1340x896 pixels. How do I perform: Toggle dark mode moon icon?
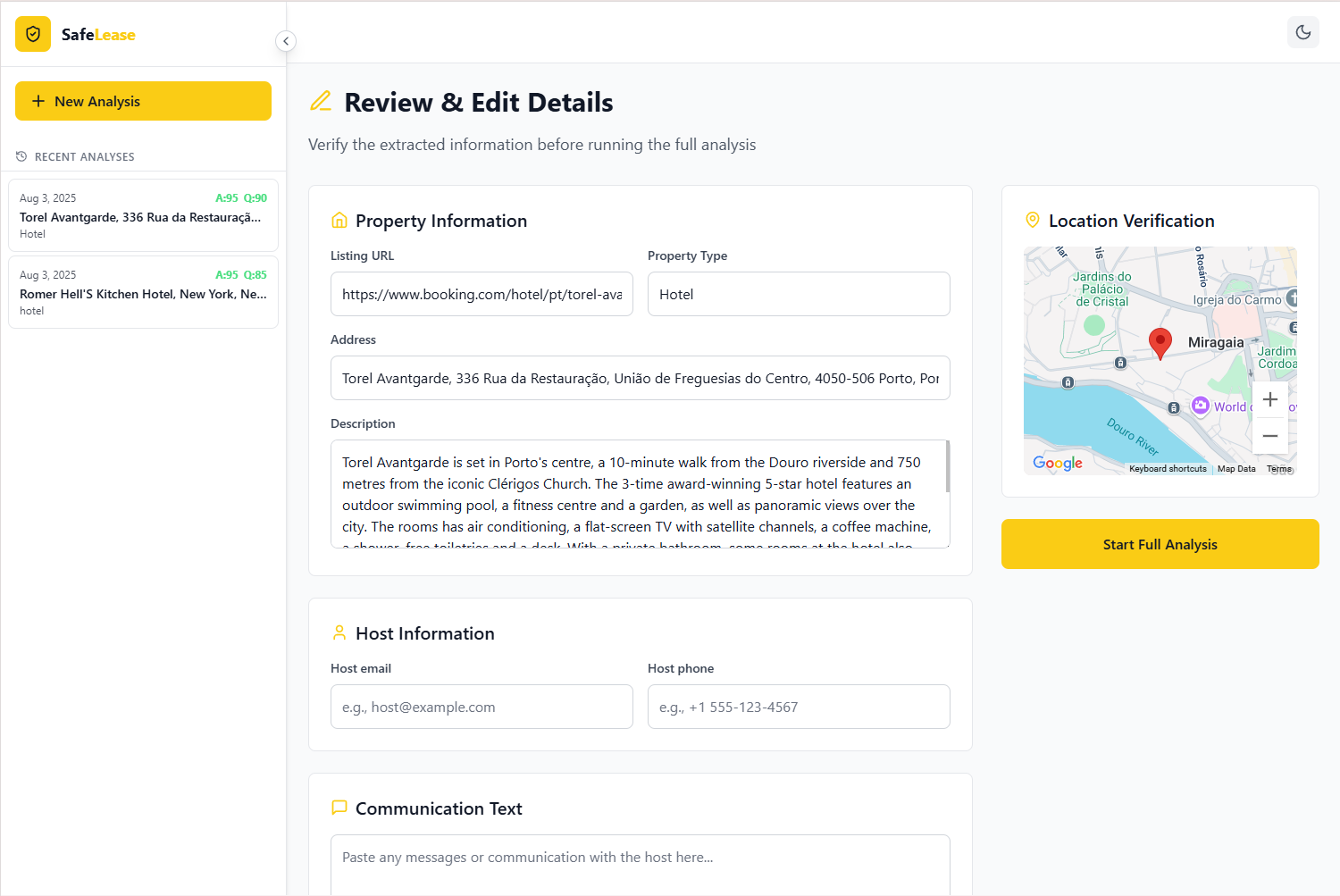coord(1303,32)
